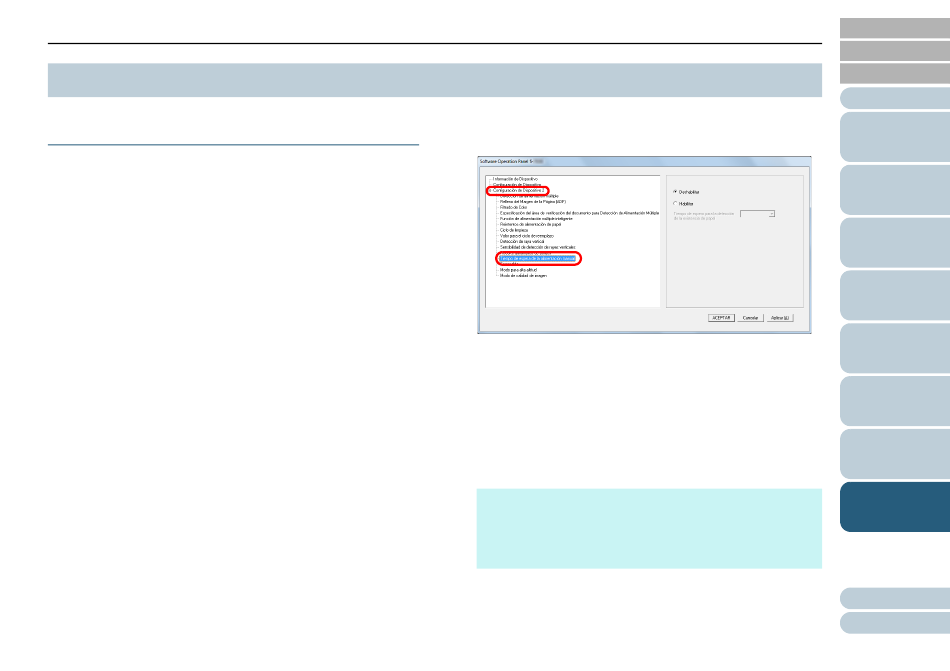The width and height of the screenshot is (950, 671).
Task: Collapse the Configuración de Dispositivo 2 node
Action: [x=489, y=190]
